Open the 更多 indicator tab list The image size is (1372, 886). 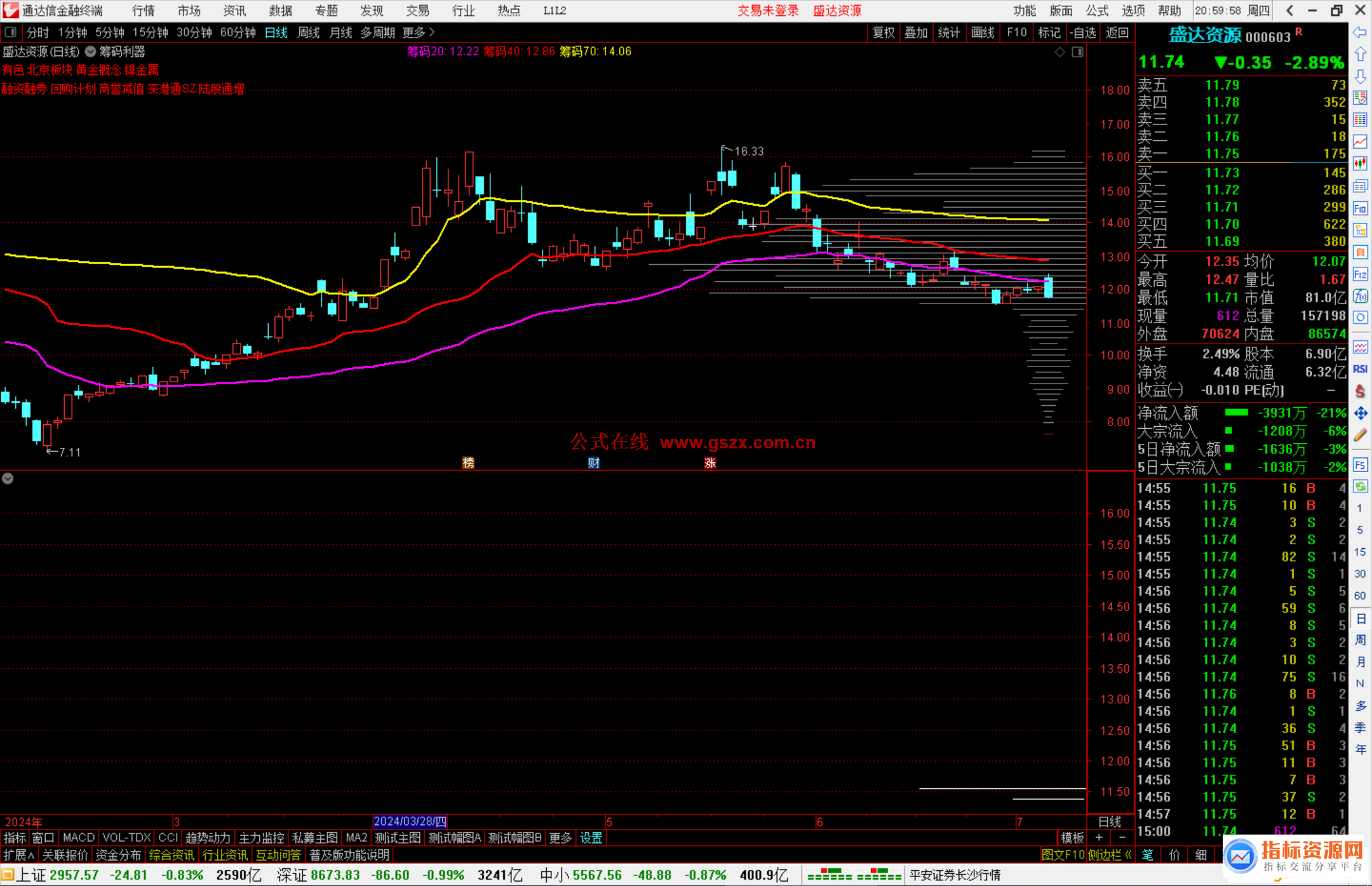click(560, 838)
